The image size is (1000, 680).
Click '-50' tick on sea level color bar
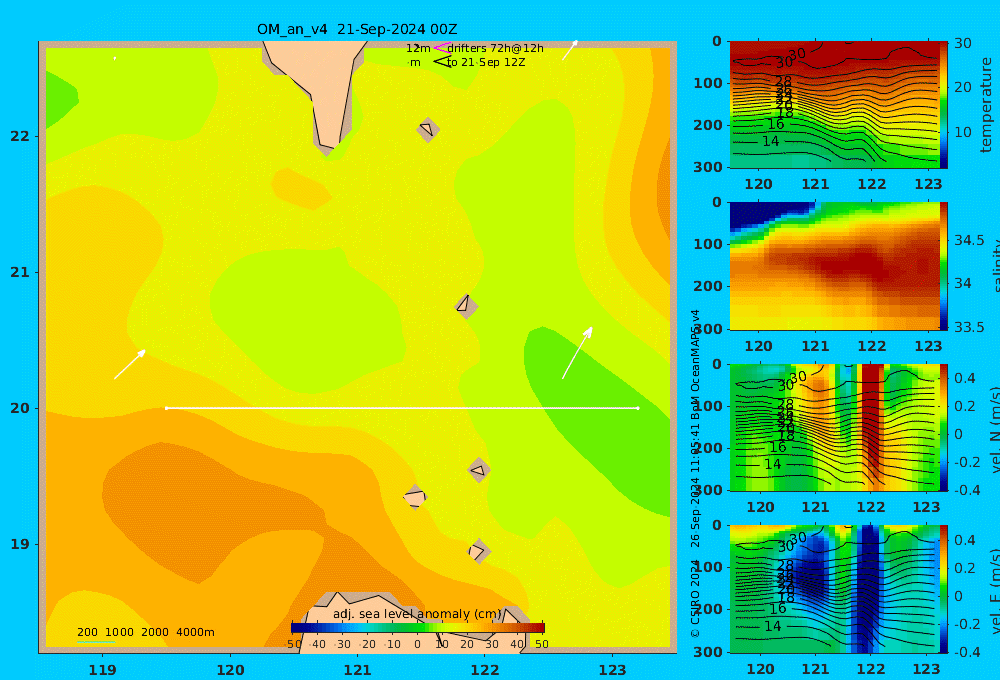(x=293, y=644)
